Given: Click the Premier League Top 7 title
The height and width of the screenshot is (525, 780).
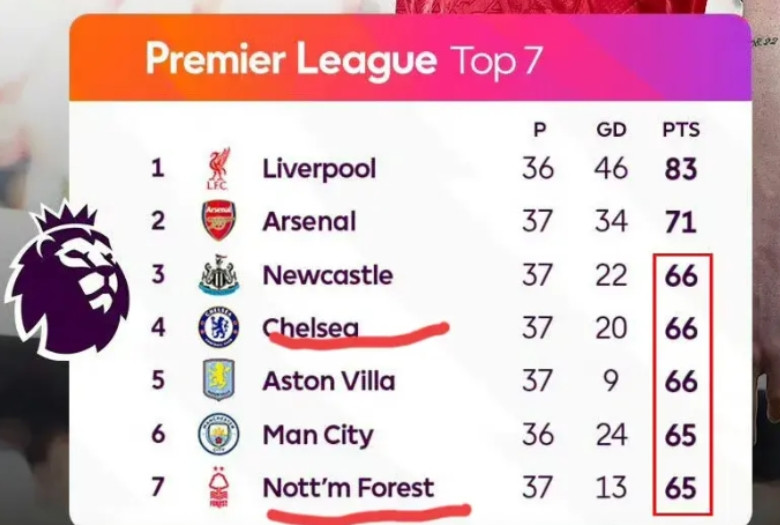Looking at the screenshot, I should pyautogui.click(x=343, y=60).
